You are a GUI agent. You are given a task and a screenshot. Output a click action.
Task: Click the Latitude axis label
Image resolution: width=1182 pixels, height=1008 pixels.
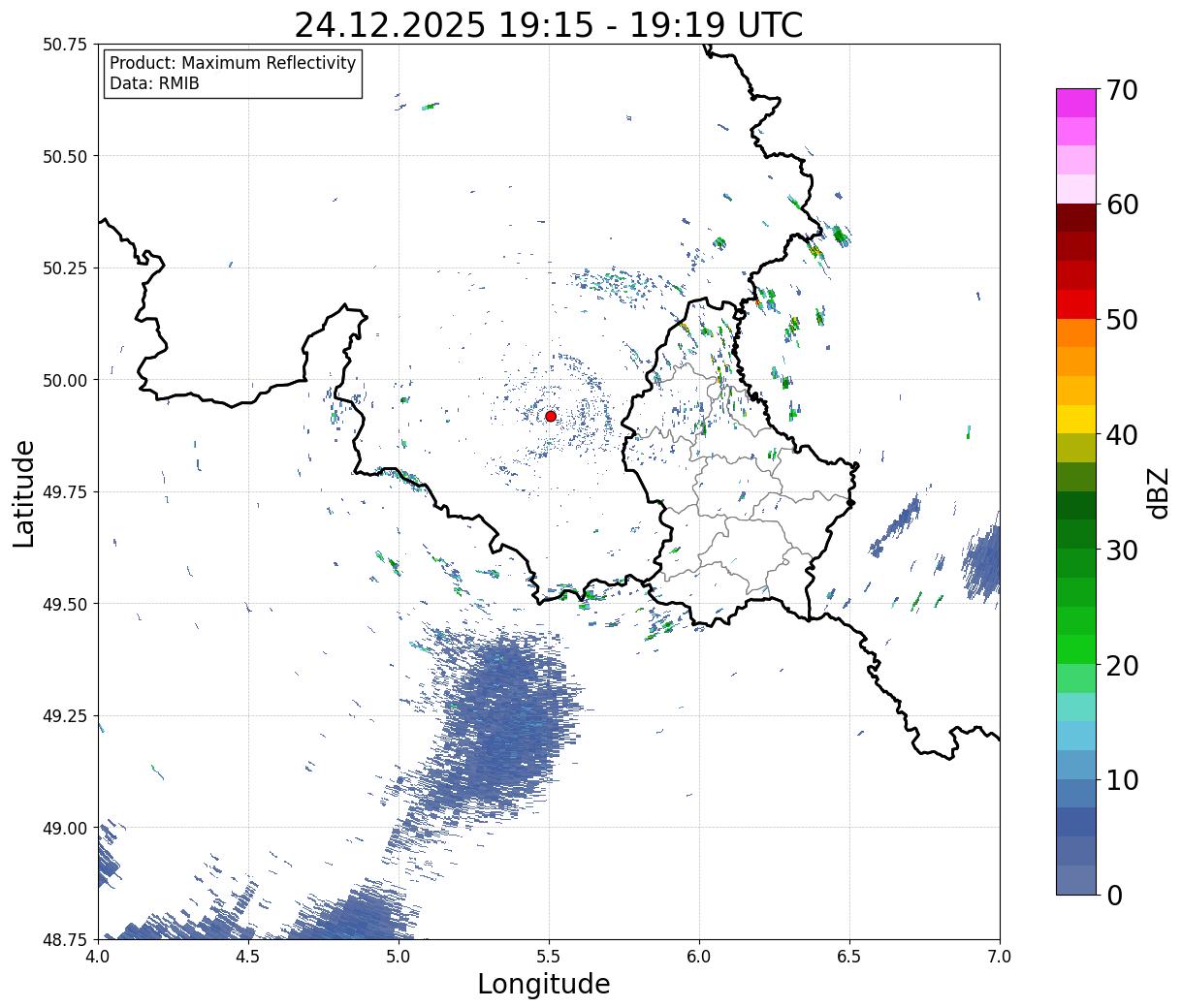point(24,493)
